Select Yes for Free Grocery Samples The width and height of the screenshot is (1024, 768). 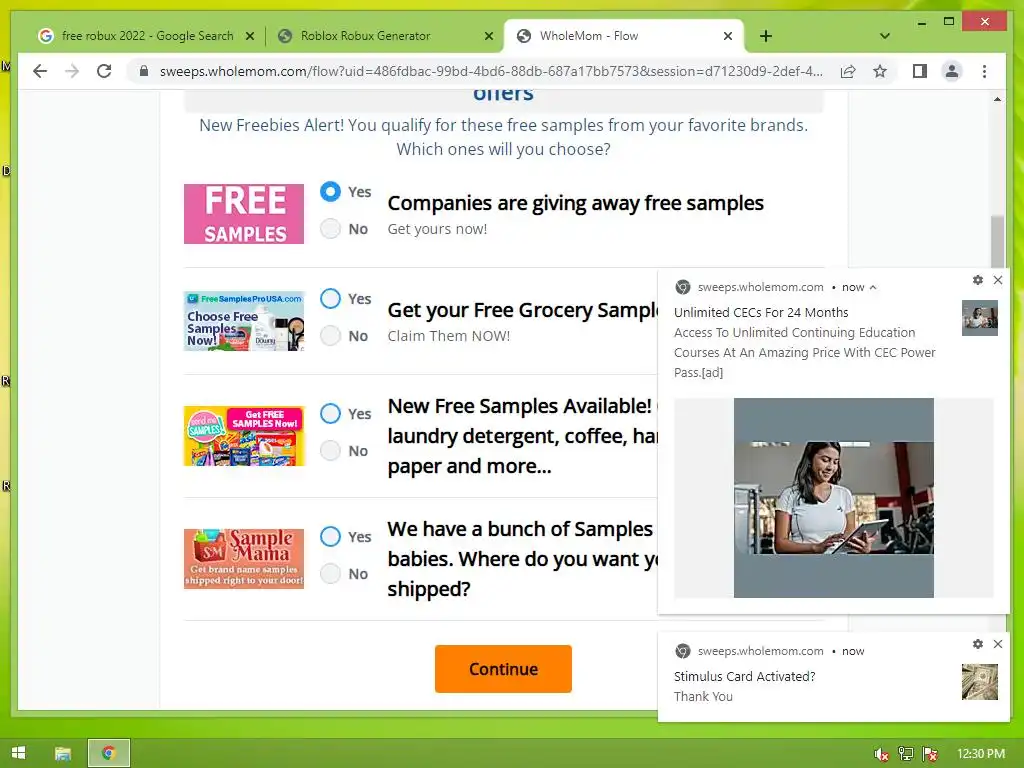click(x=330, y=298)
